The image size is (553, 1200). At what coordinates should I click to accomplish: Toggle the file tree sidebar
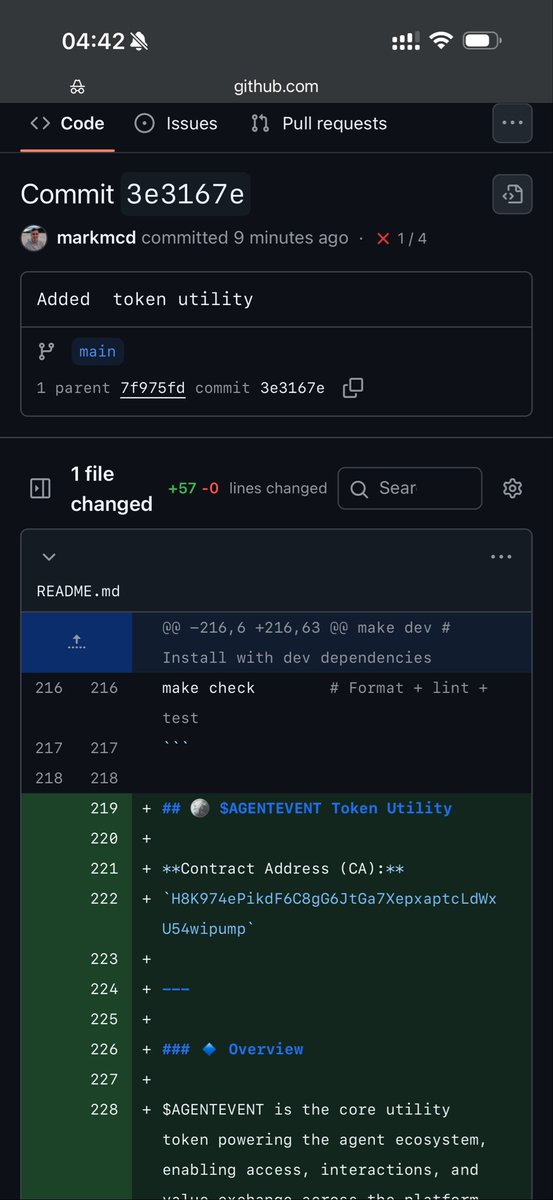click(x=40, y=488)
